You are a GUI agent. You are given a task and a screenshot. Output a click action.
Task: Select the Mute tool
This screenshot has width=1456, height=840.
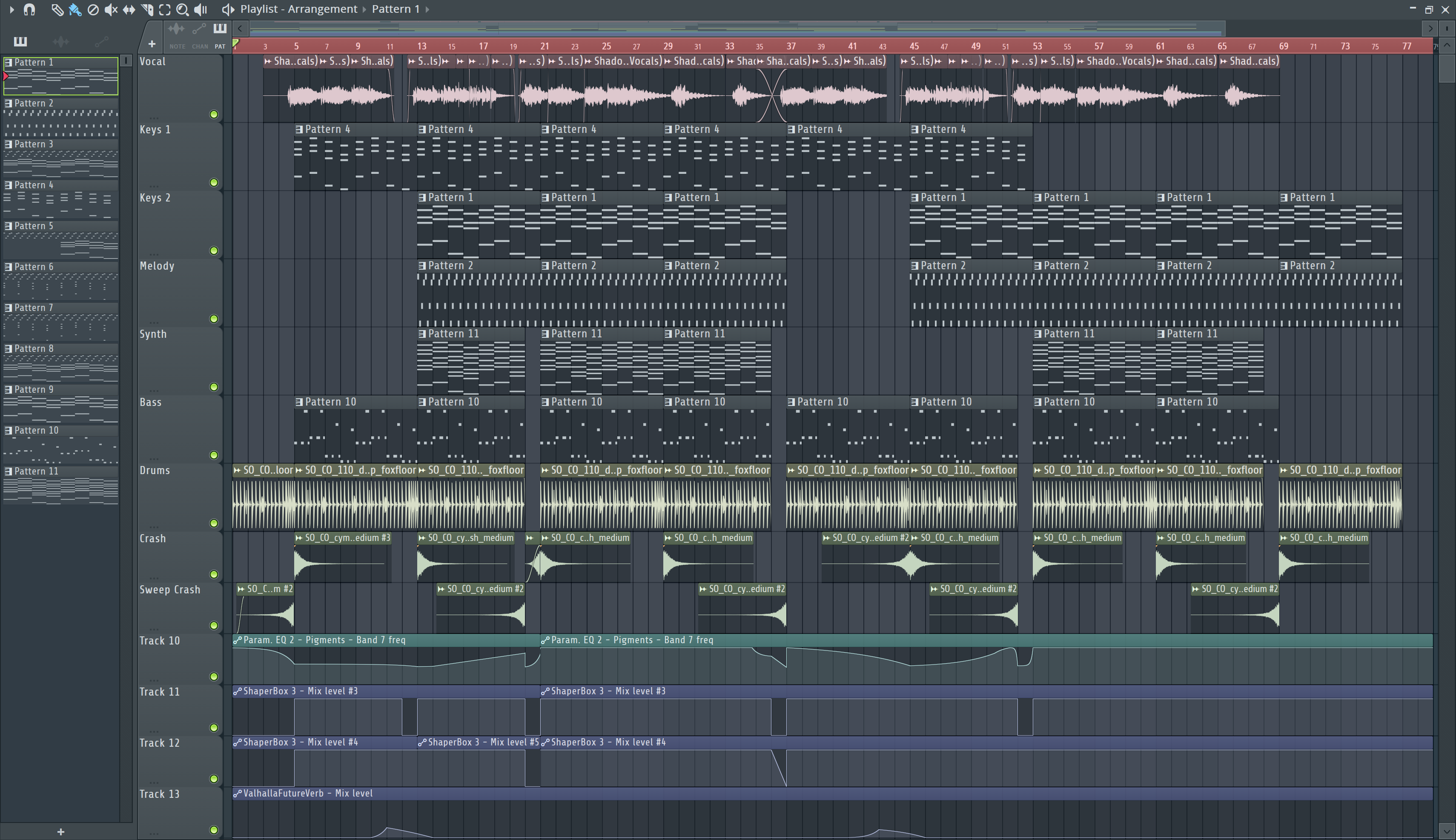point(111,10)
